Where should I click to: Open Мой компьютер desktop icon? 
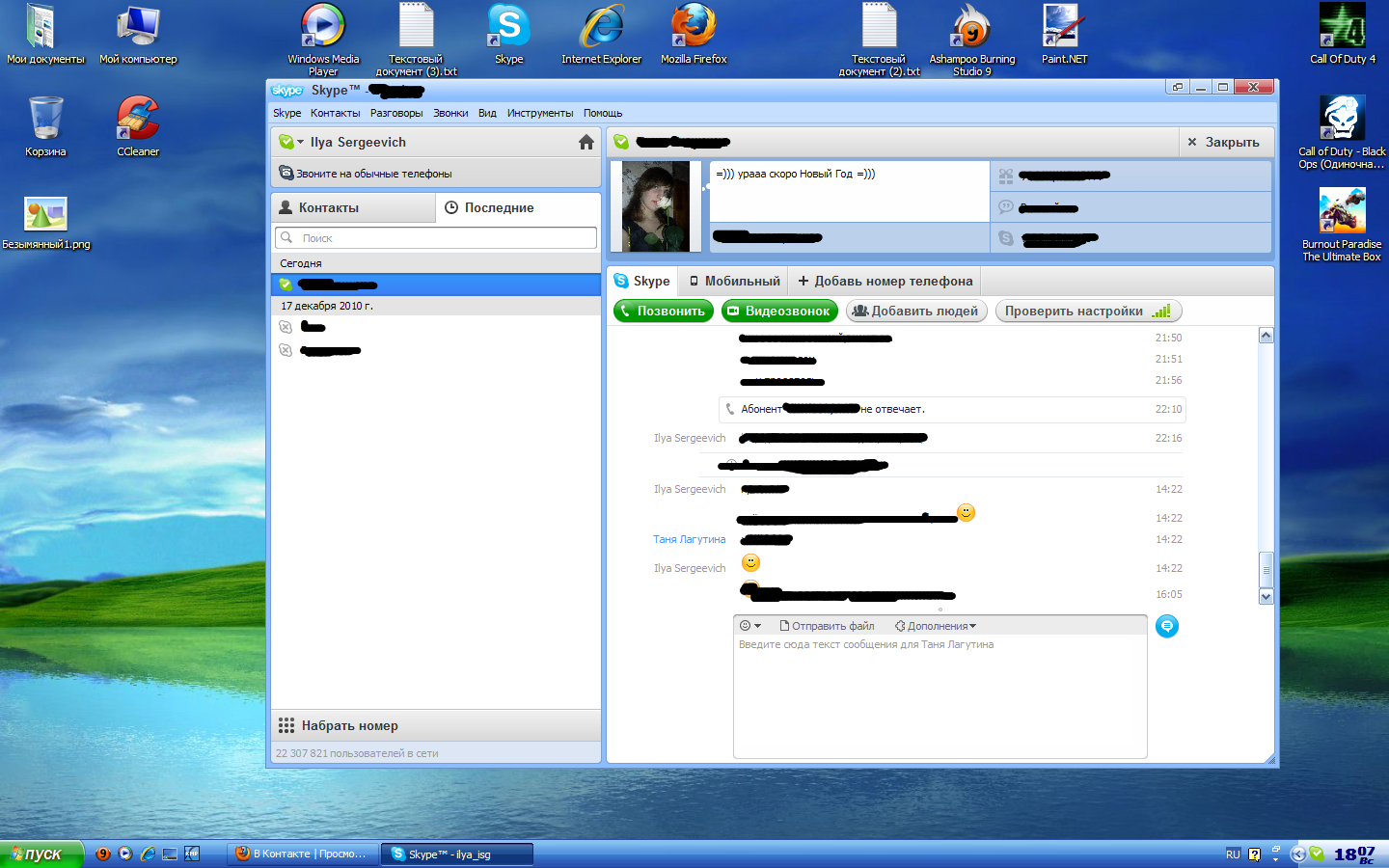point(138,34)
